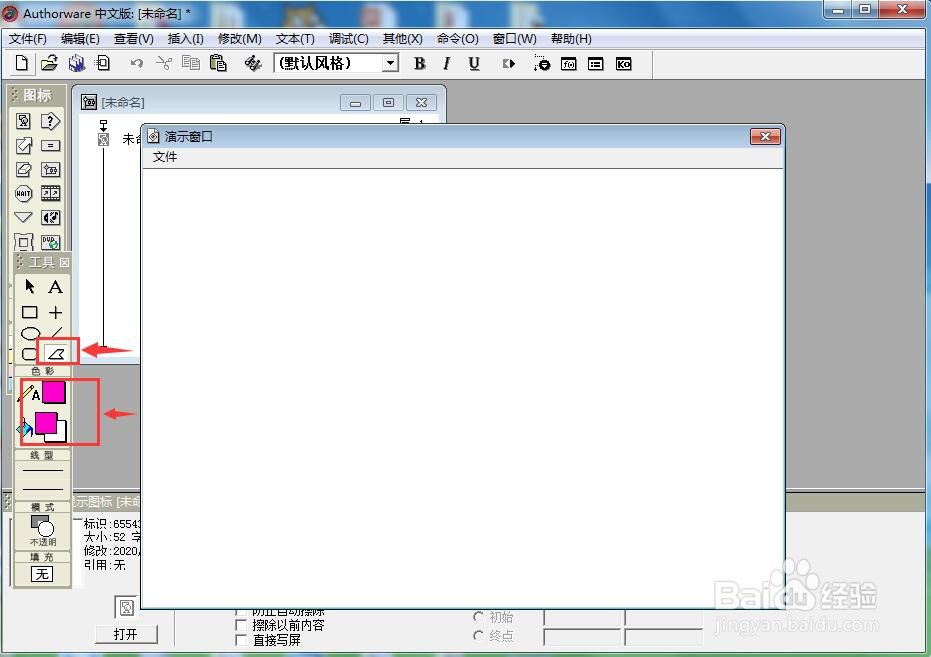
Task: Open the 文本(T) menu
Action: (x=295, y=39)
